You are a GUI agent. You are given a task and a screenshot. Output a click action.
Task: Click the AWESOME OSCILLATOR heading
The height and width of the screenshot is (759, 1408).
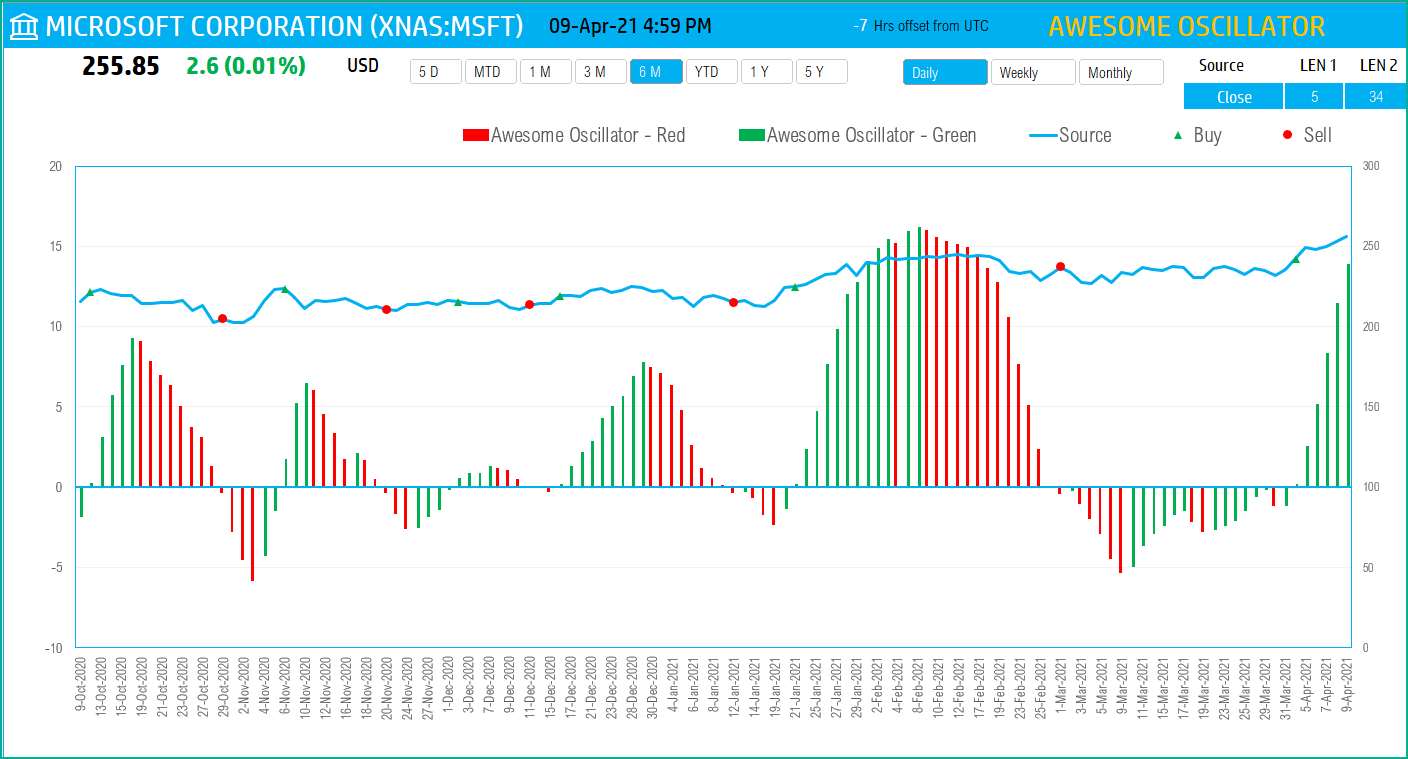click(x=1187, y=26)
